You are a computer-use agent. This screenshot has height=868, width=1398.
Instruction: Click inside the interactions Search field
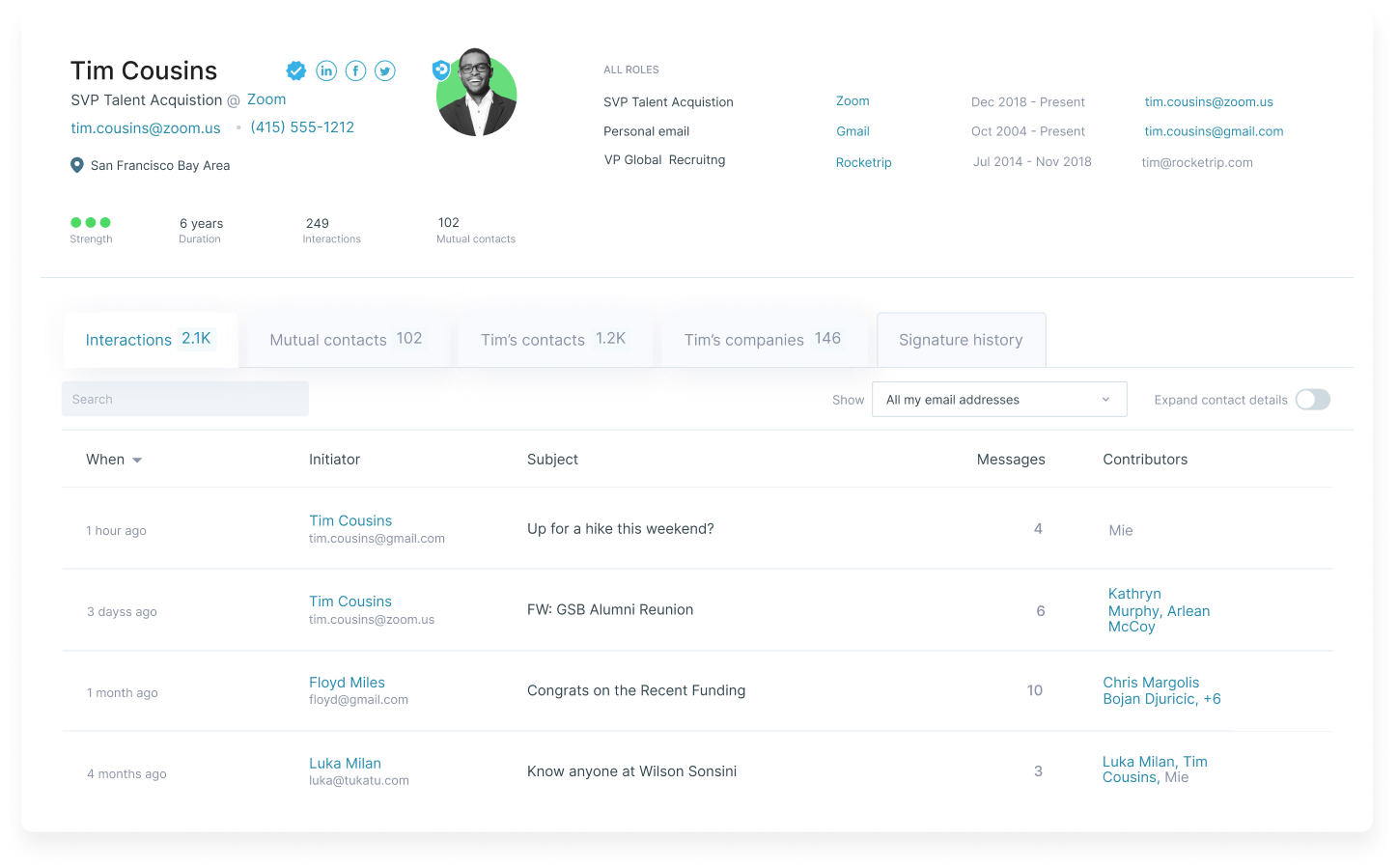185,400
